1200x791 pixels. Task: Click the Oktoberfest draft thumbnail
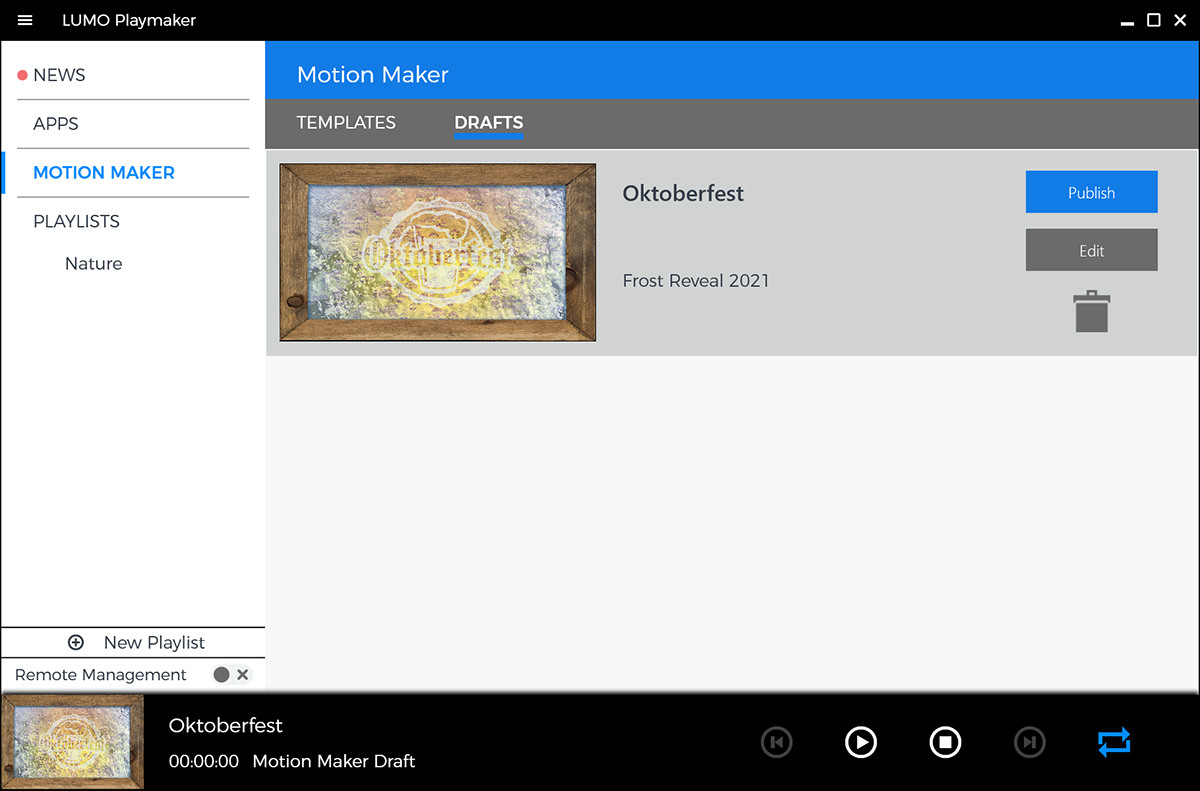click(x=438, y=253)
